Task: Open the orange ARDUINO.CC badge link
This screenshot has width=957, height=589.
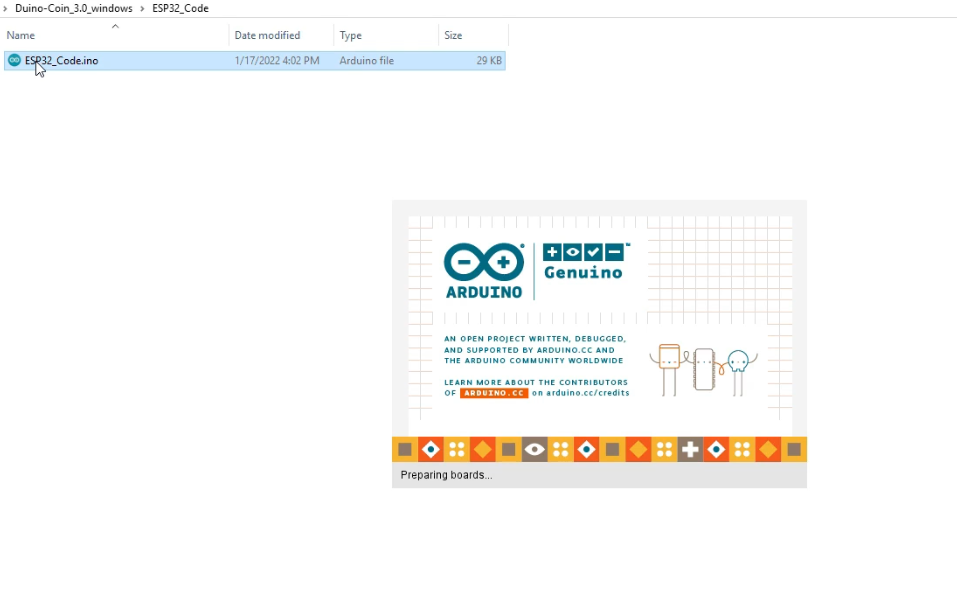Action: (496, 393)
